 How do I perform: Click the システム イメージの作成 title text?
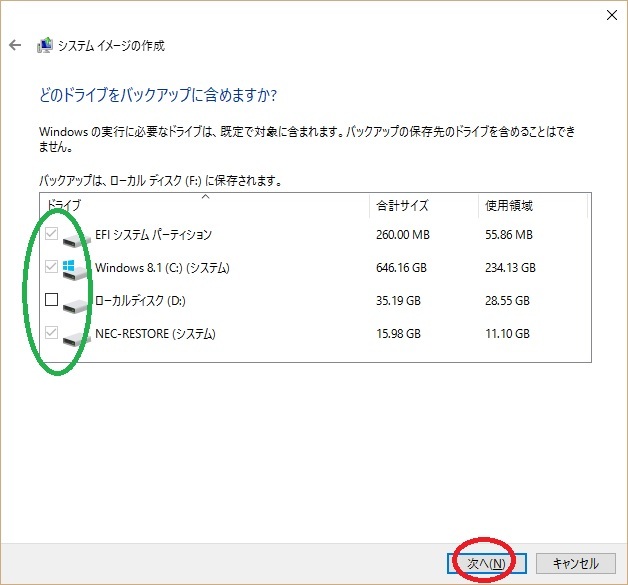click(x=111, y=46)
